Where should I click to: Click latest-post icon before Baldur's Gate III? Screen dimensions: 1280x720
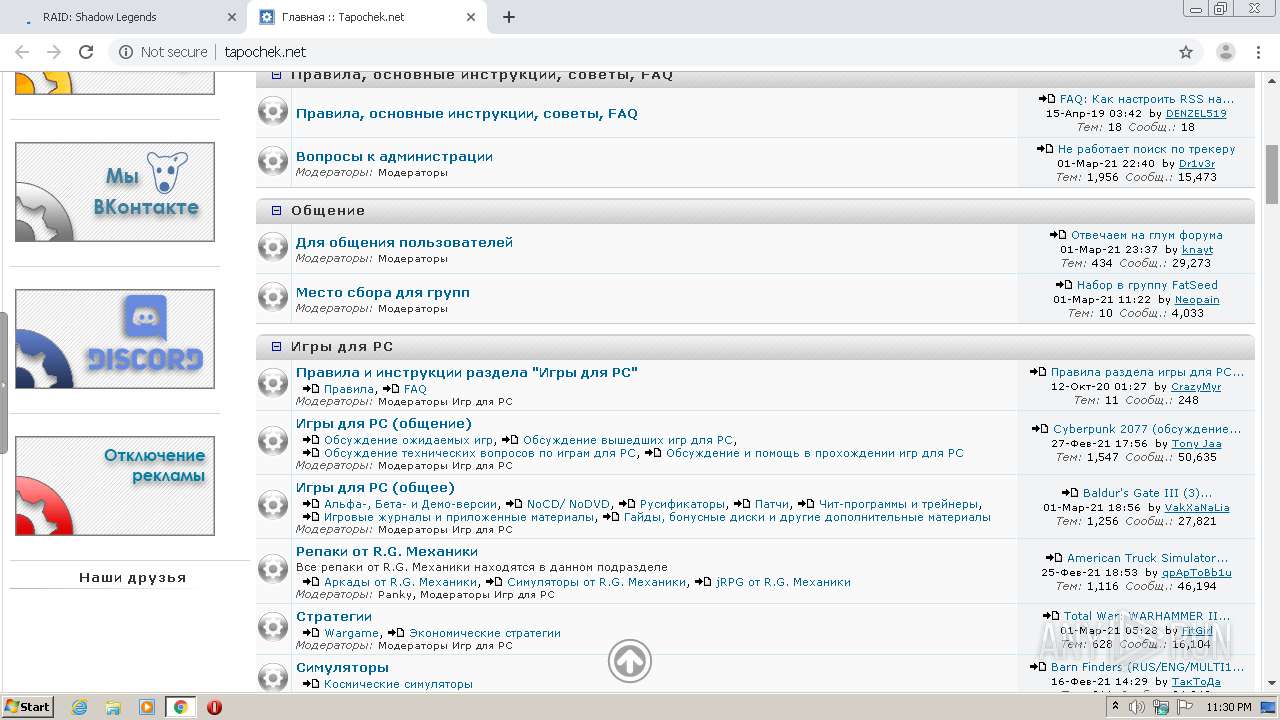[x=1070, y=493]
